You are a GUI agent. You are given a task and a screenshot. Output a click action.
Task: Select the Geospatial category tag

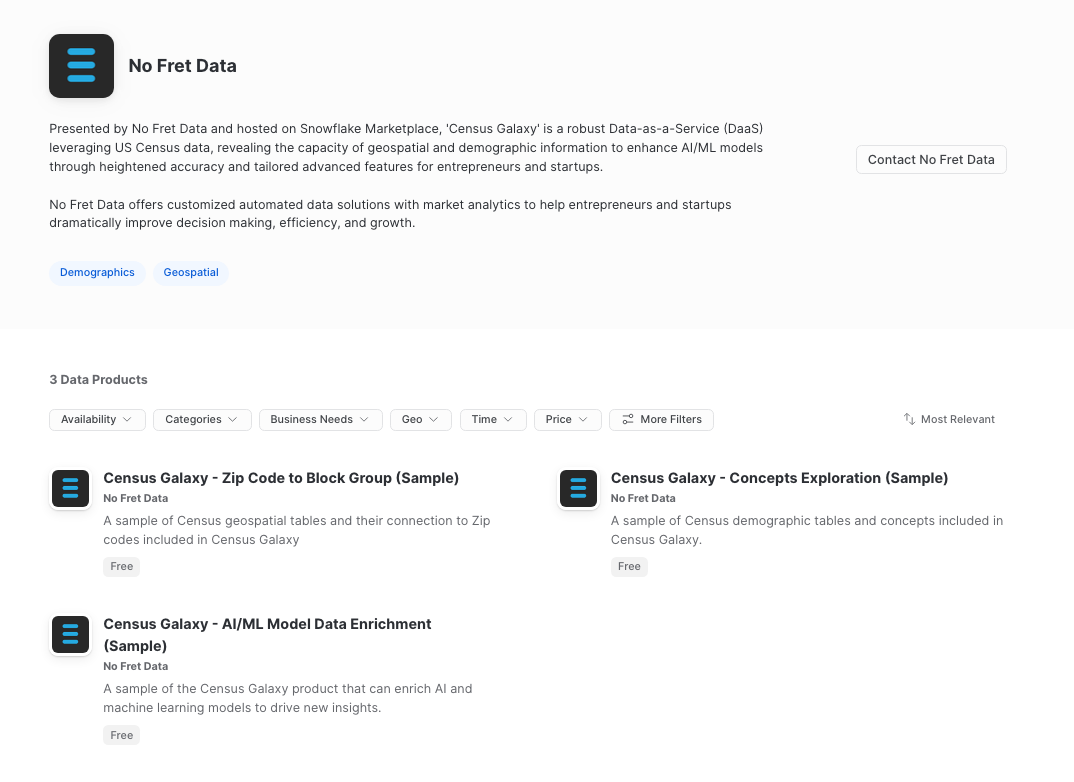click(191, 273)
